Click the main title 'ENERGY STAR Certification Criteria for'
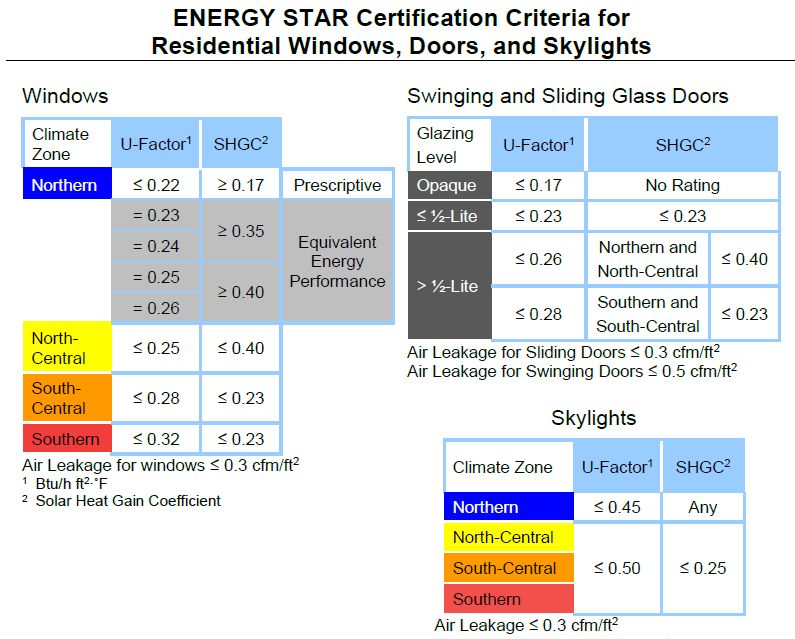The image size is (795, 639). click(x=401, y=18)
